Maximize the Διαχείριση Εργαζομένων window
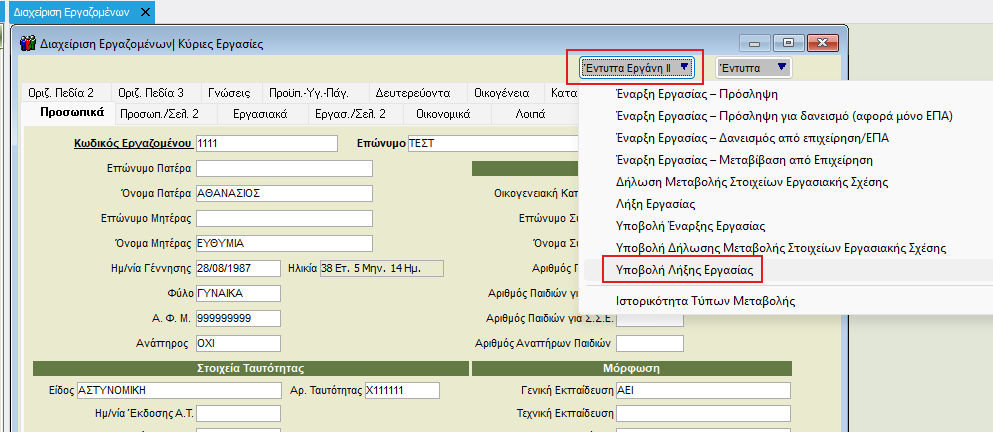This screenshot has width=993, height=432. pyautogui.click(x=789, y=43)
